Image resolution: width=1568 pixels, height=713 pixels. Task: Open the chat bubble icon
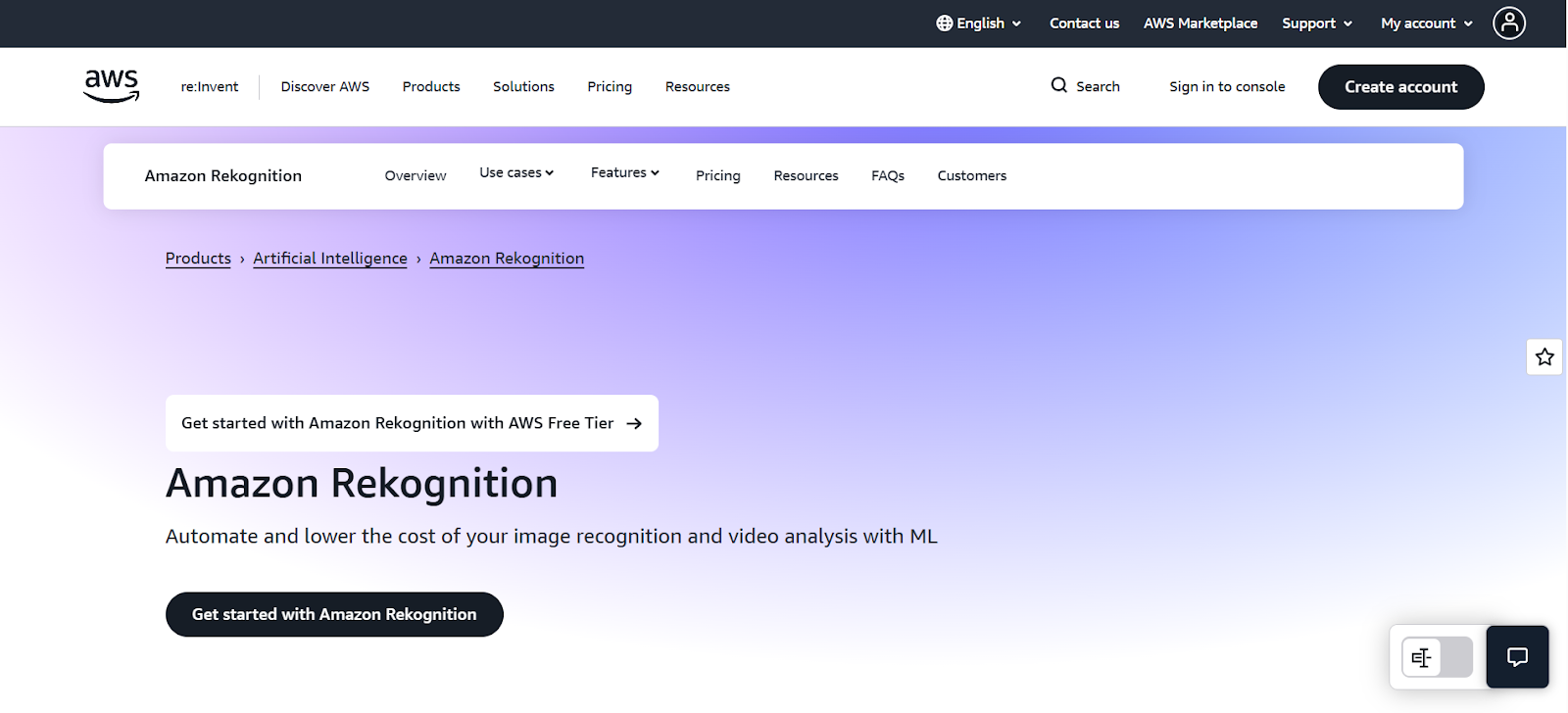1517,657
